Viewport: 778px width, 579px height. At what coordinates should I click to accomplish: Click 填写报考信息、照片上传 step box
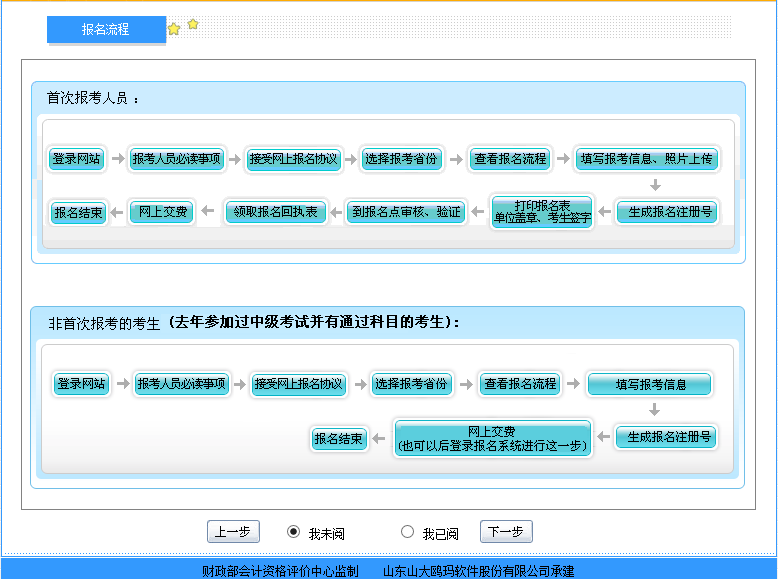coord(647,159)
